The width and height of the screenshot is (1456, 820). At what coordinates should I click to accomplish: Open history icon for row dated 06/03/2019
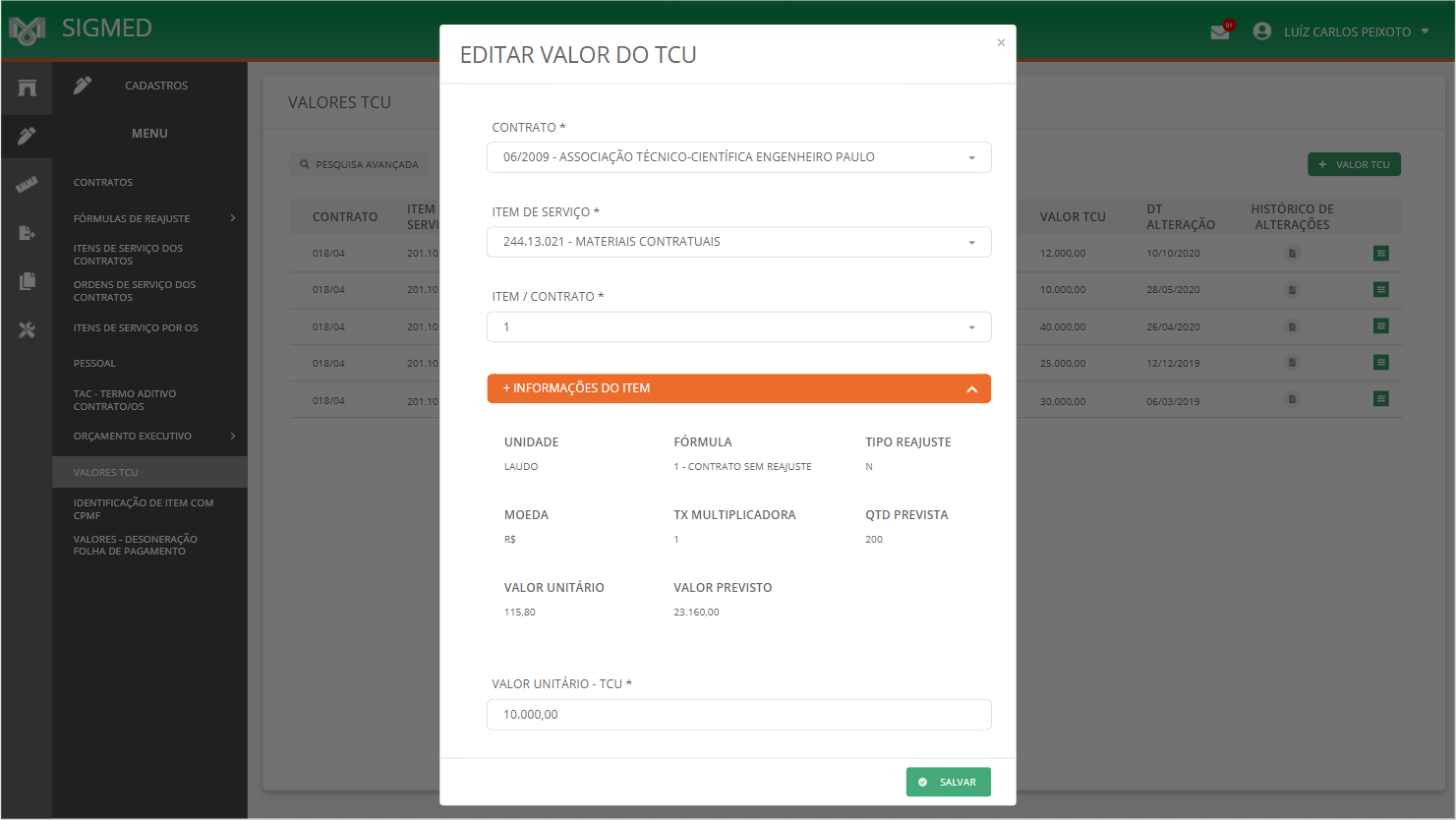pos(1292,399)
